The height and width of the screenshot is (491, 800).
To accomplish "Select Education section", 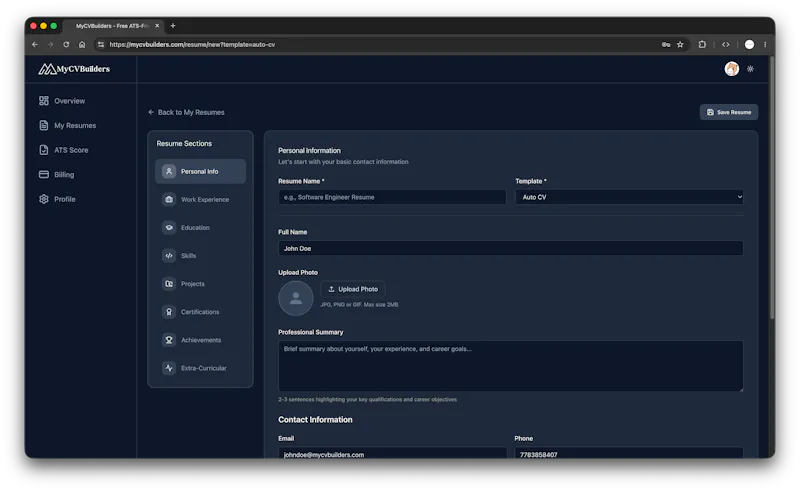I will [x=201, y=228].
